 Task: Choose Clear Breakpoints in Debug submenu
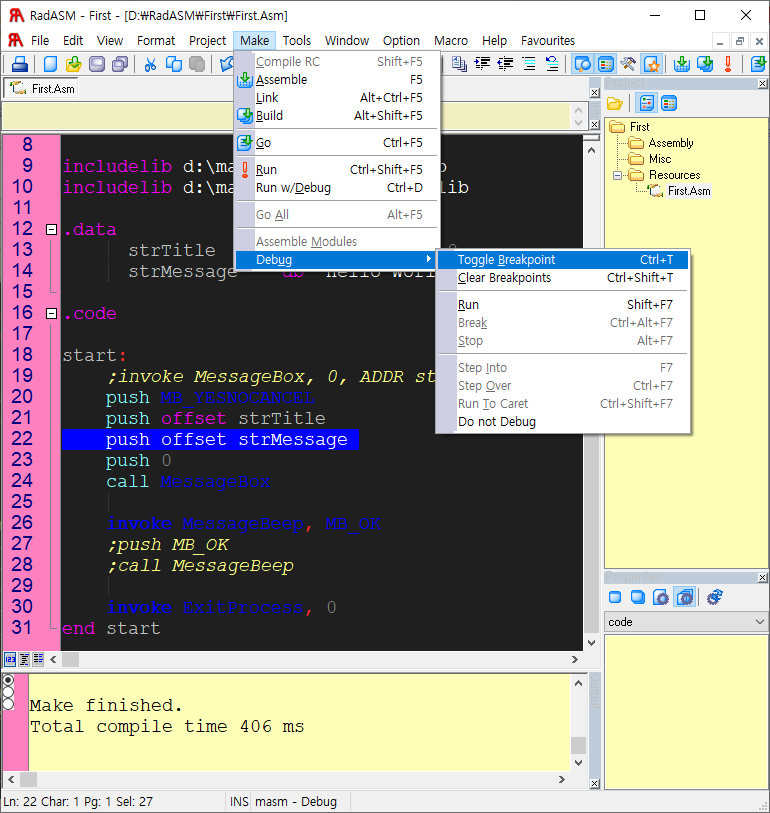pos(563,278)
